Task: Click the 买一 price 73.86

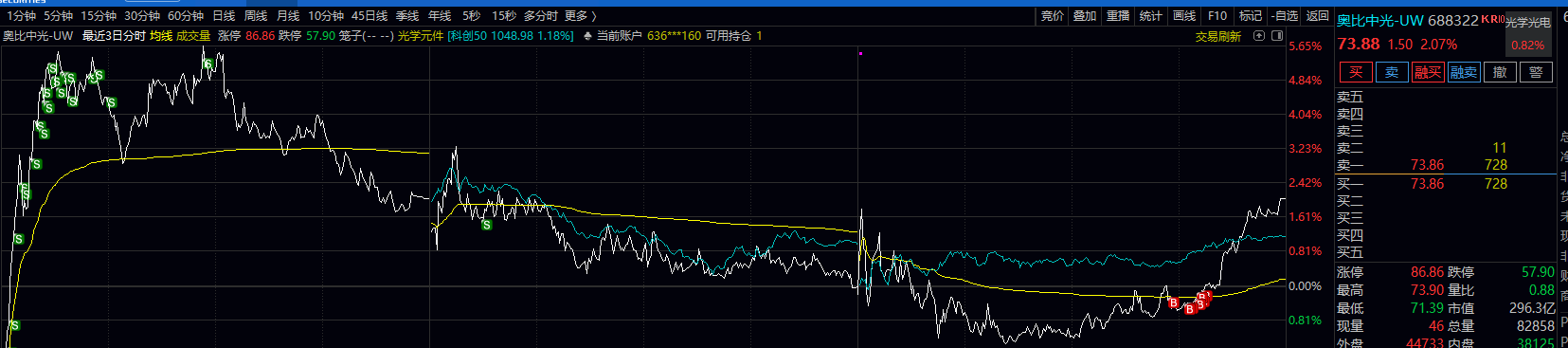Action: tap(1427, 184)
